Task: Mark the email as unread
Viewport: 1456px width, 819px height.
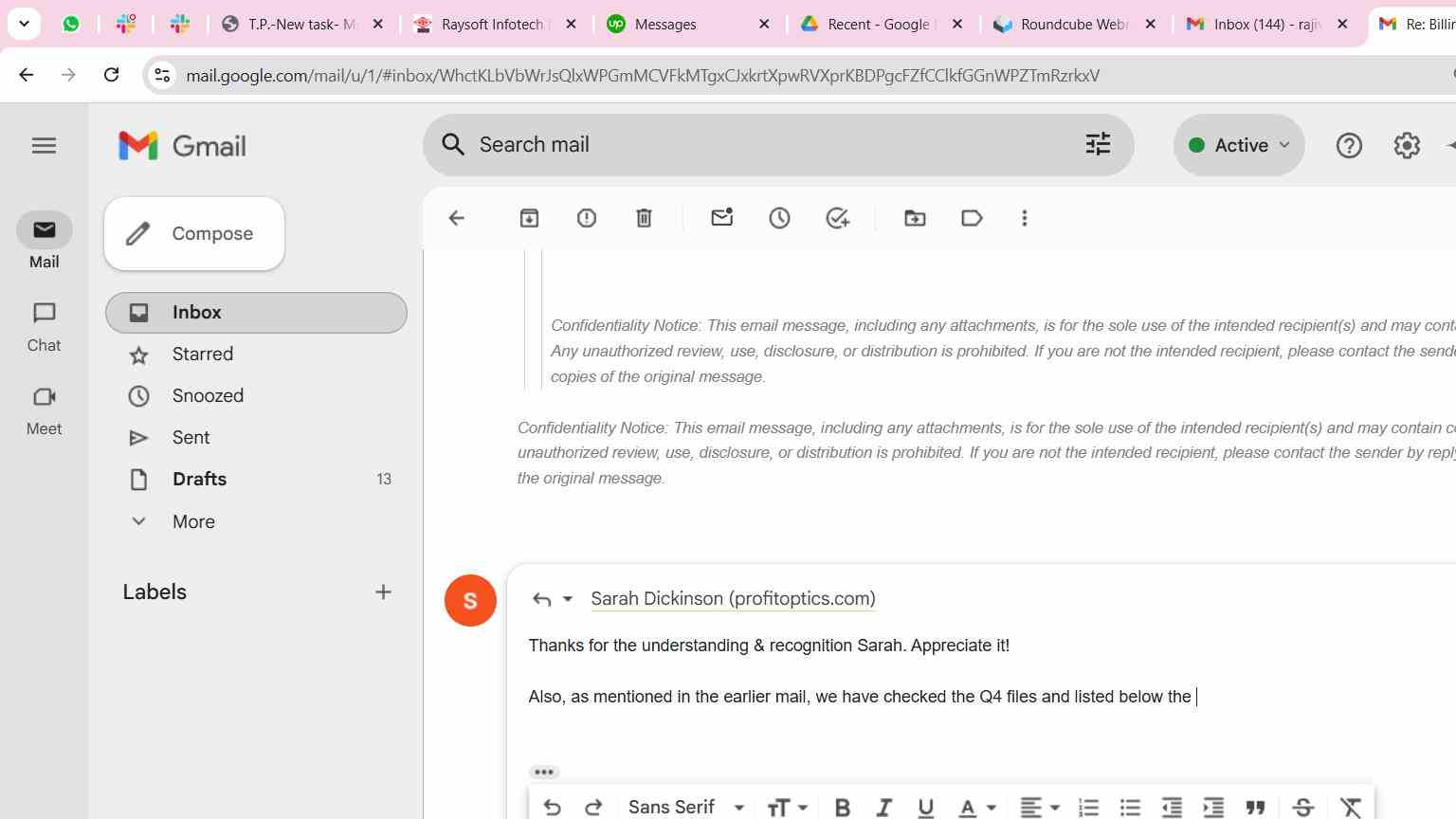Action: pyautogui.click(x=721, y=218)
